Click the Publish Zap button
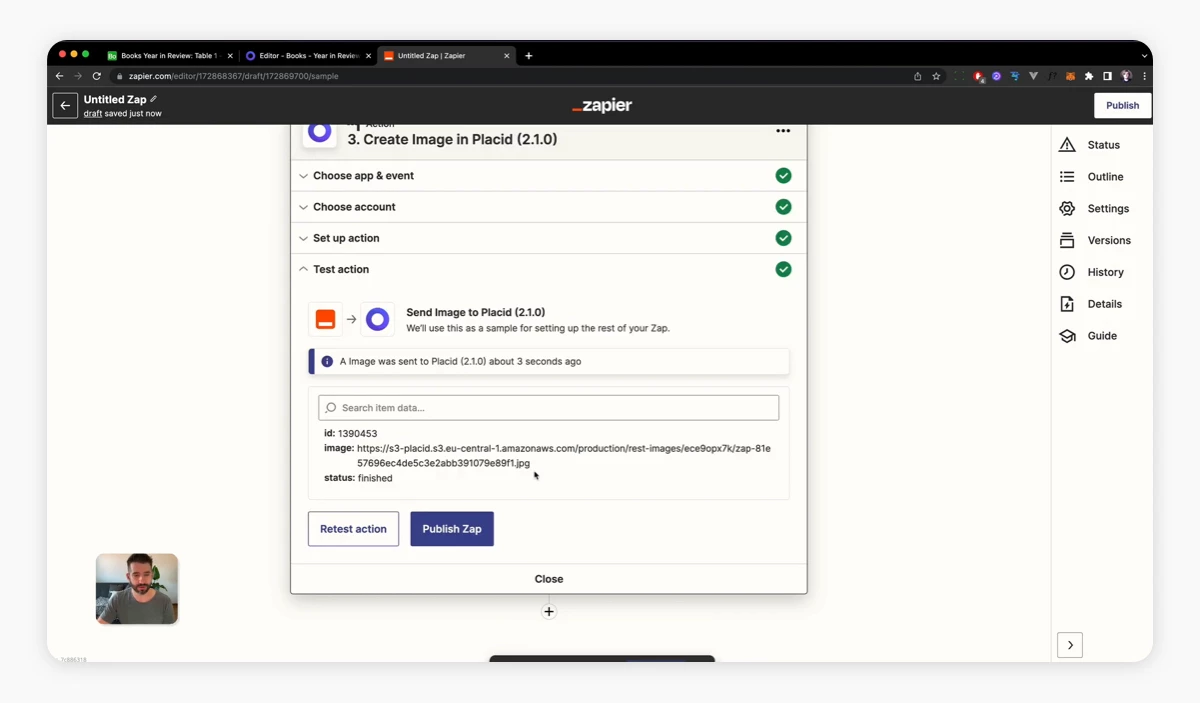Viewport: 1200px width, 703px height. 452,529
